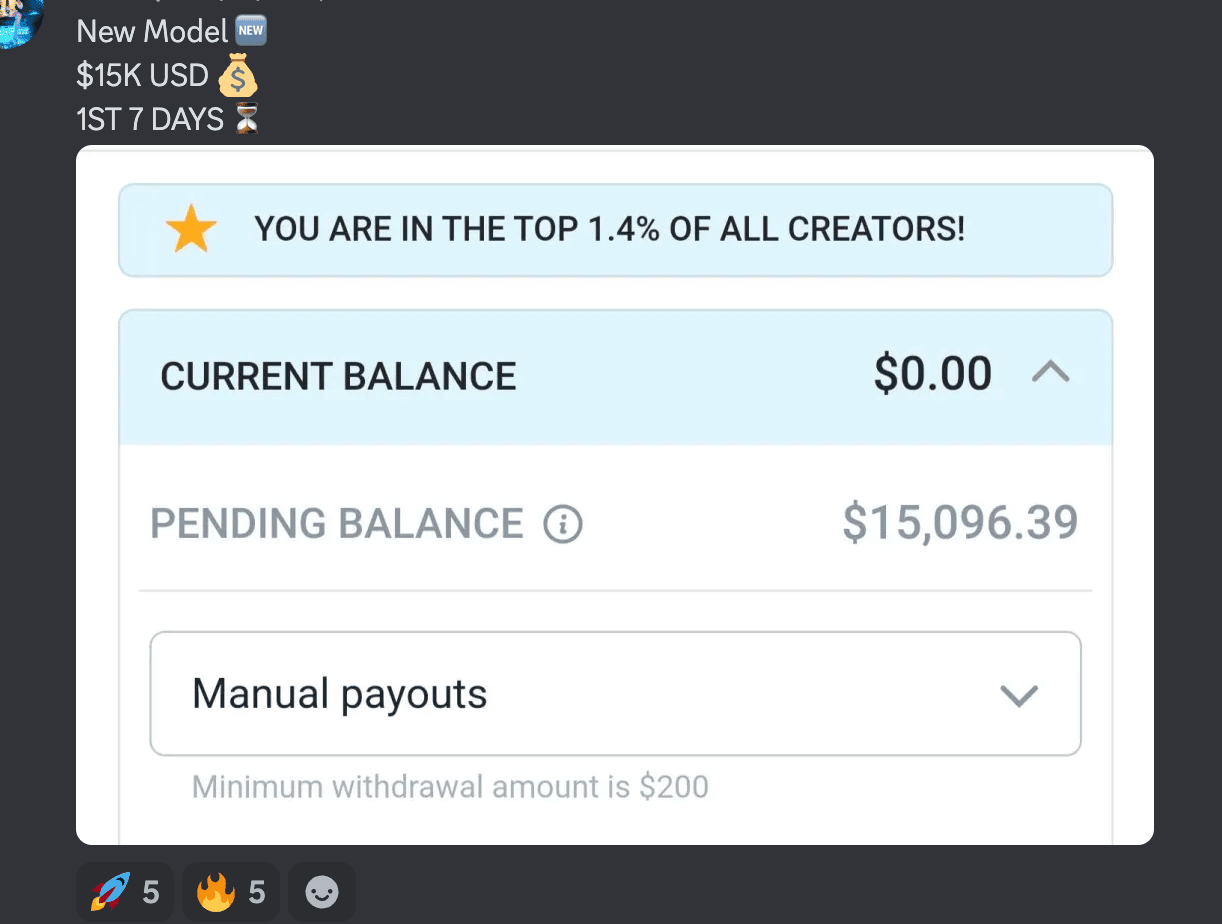Click the money bag emoji
Viewport: 1222px width, 924px height.
point(237,77)
